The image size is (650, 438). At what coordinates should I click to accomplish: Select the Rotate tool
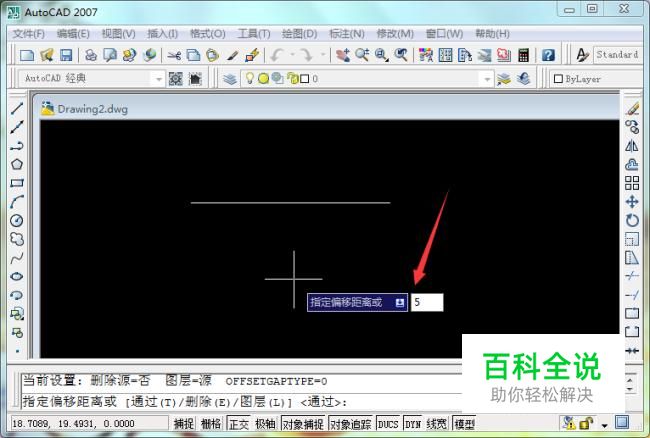click(632, 220)
